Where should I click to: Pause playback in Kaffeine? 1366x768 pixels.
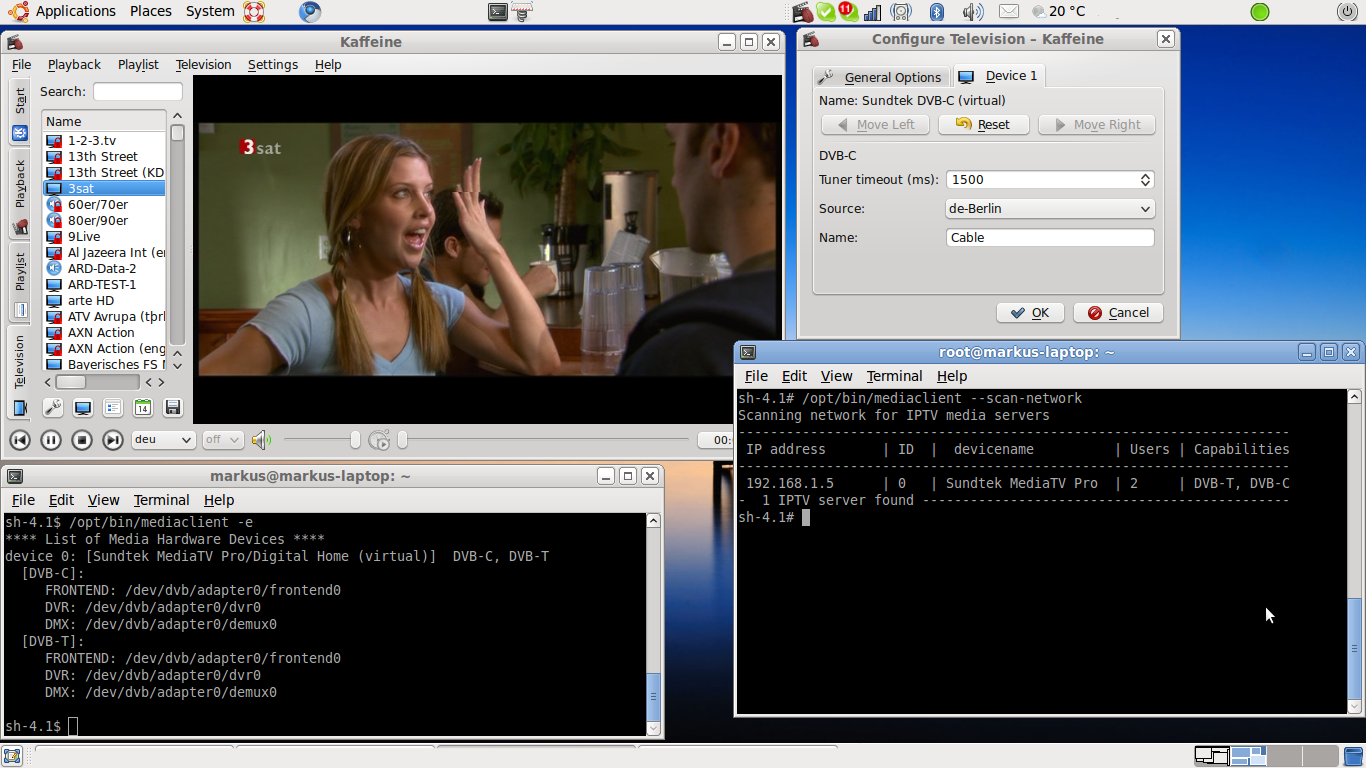click(x=51, y=440)
